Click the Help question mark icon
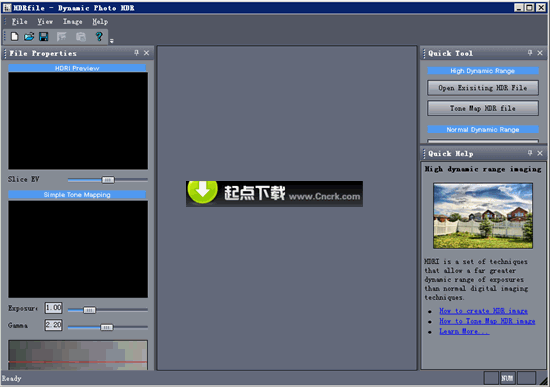Image resolution: width=550 pixels, height=387 pixels. 99,36
